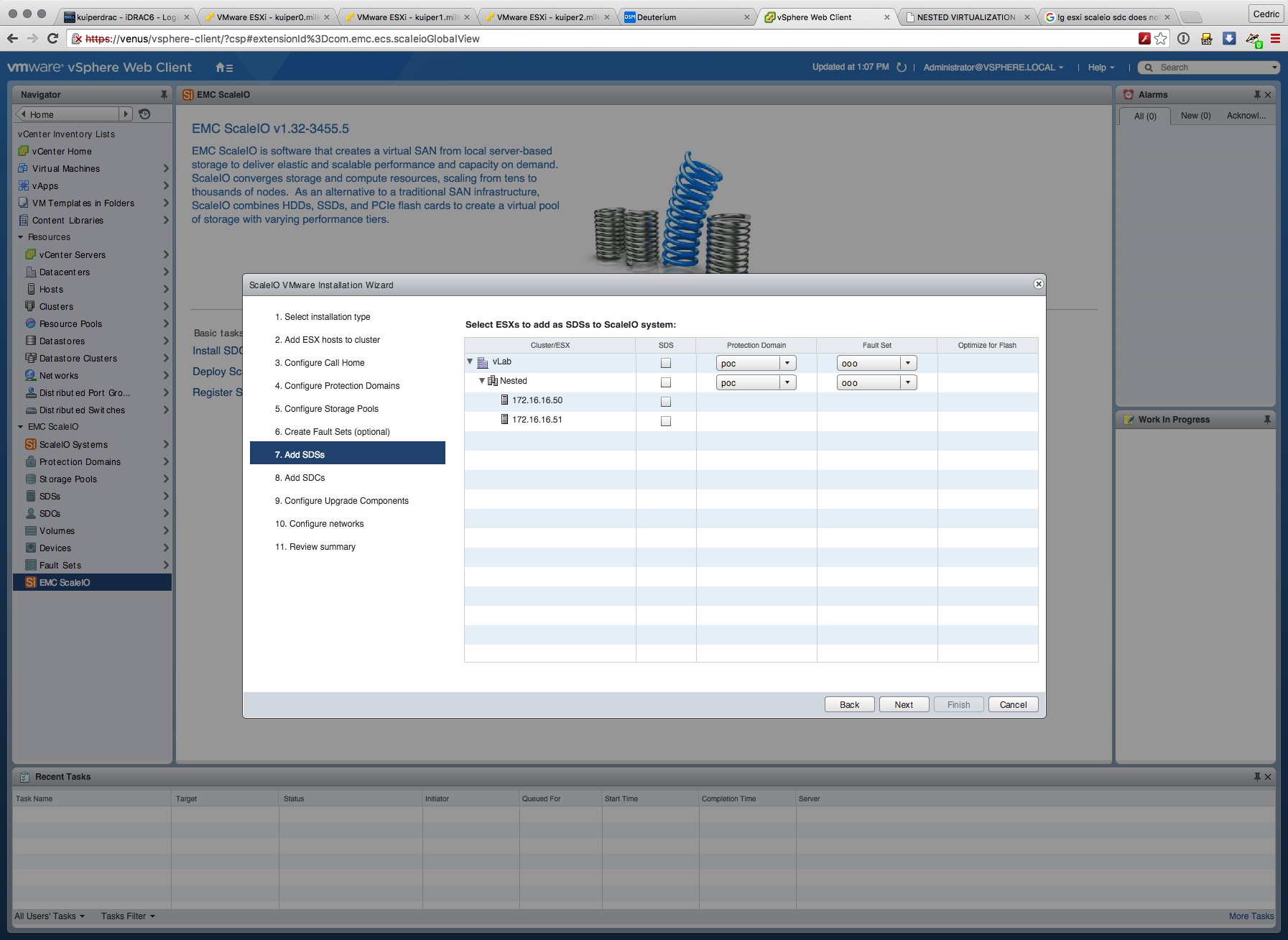1288x940 pixels.
Task: Collapse the Nested cluster tree node
Action: click(x=482, y=381)
